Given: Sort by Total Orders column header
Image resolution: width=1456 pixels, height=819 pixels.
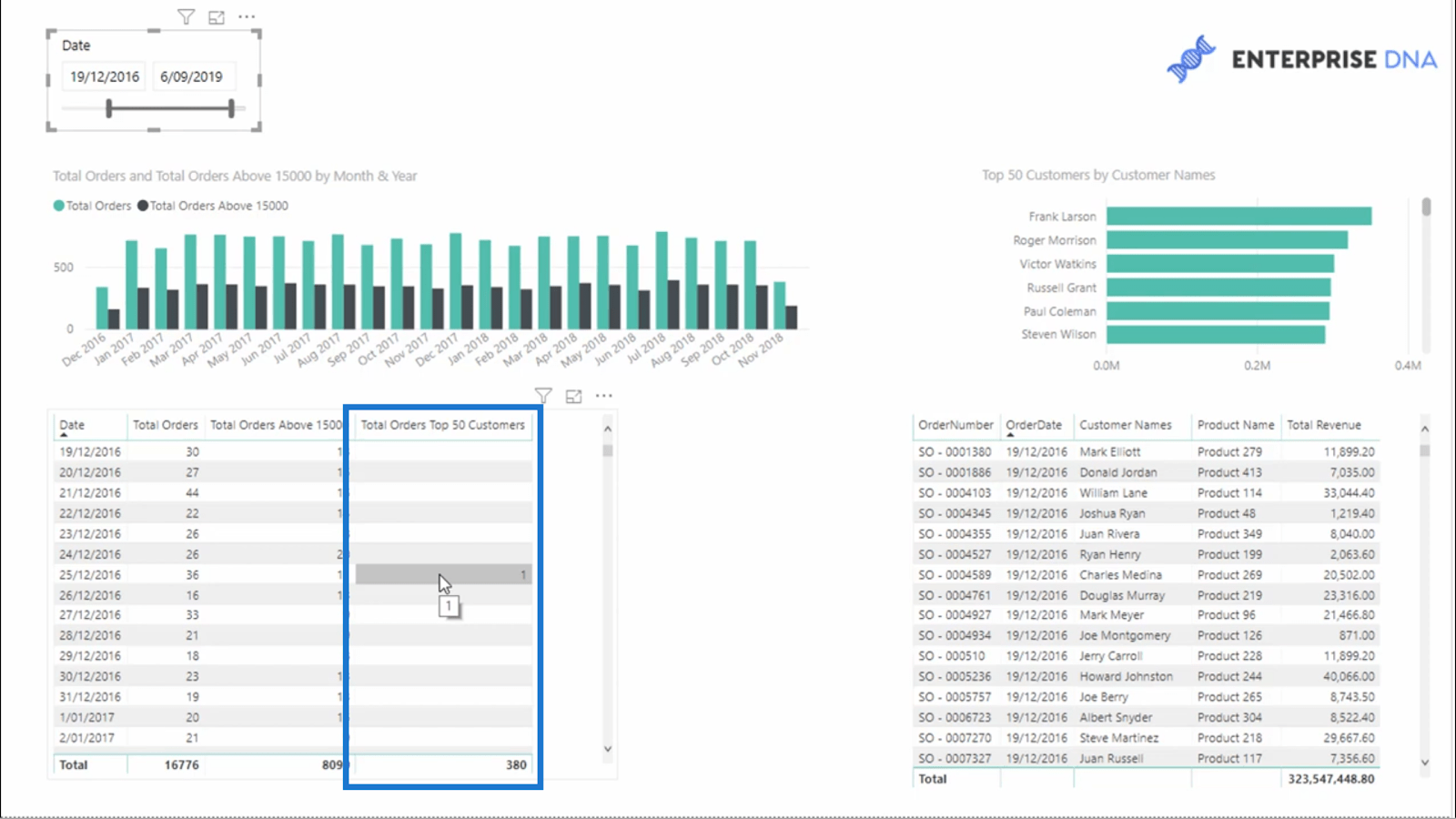Looking at the screenshot, I should coord(165,425).
